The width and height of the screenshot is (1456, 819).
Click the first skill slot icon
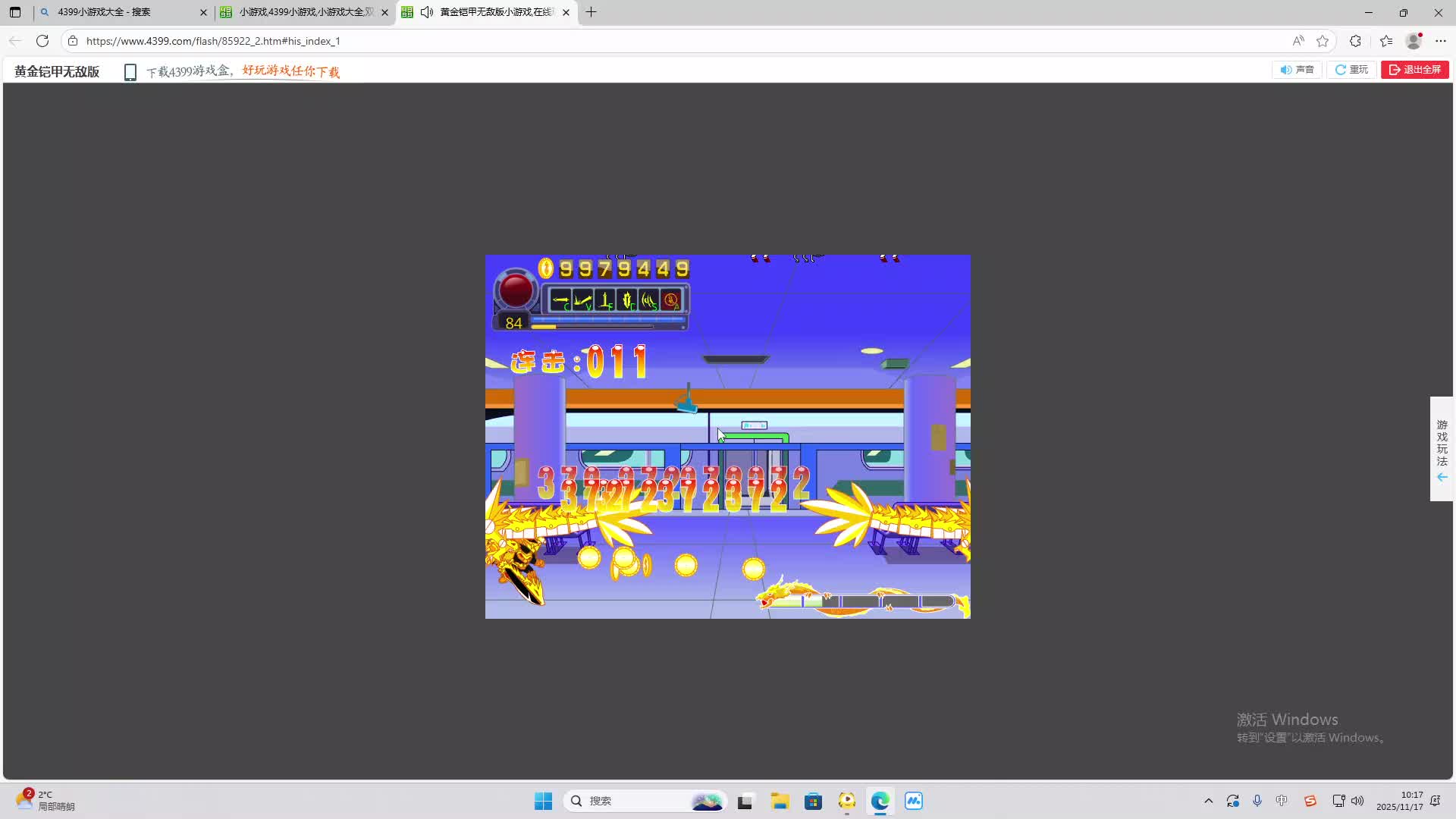point(560,301)
